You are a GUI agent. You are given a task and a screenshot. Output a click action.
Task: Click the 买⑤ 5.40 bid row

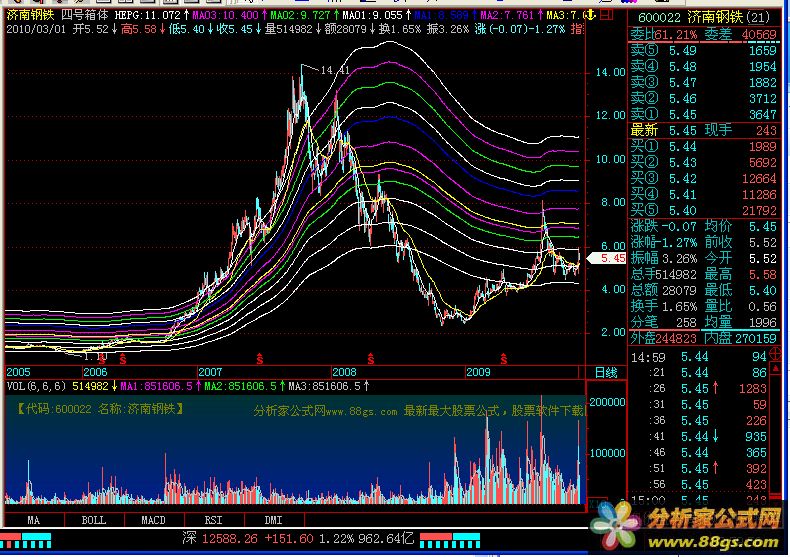tap(704, 211)
